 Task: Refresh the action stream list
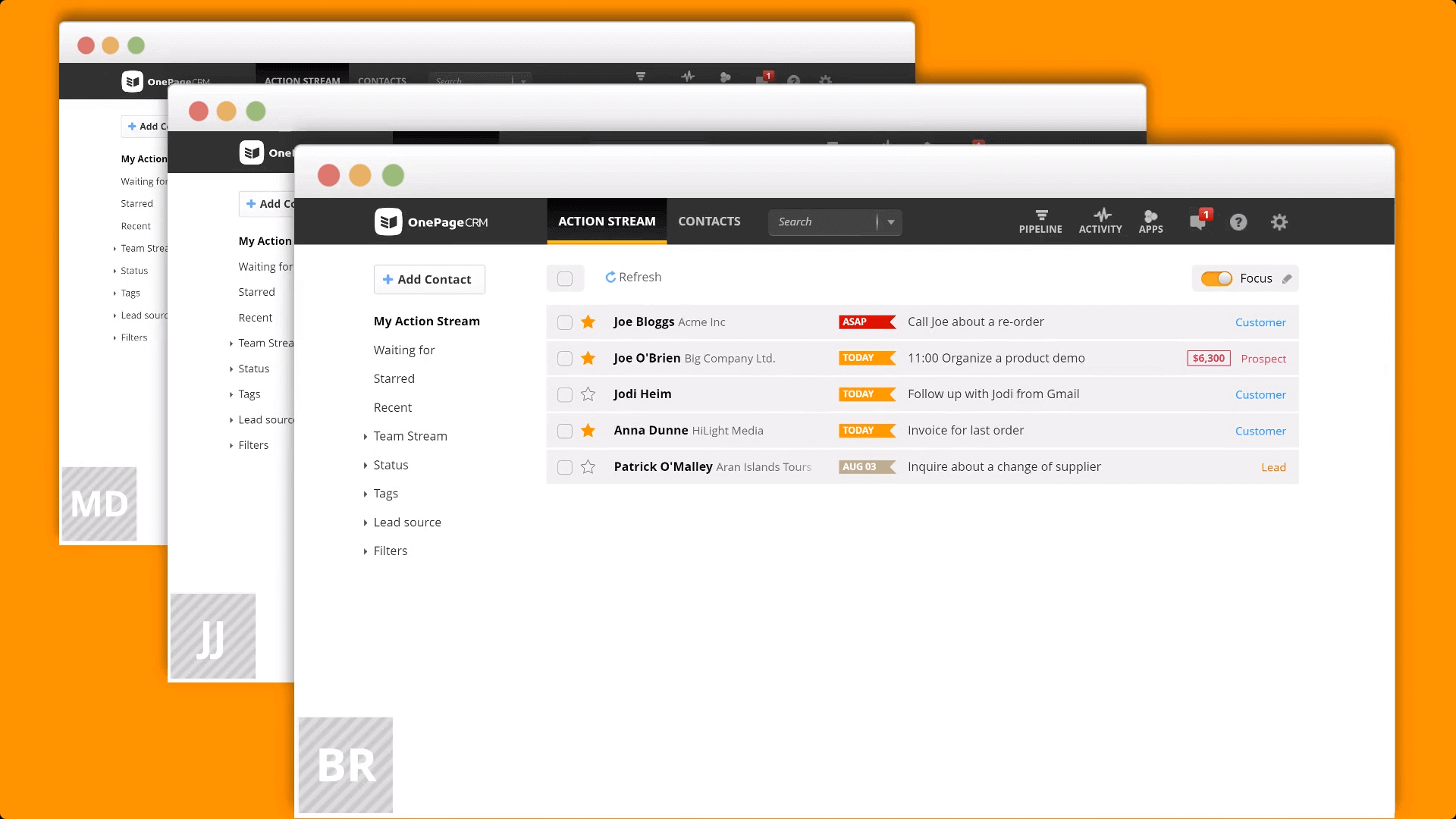pos(633,278)
